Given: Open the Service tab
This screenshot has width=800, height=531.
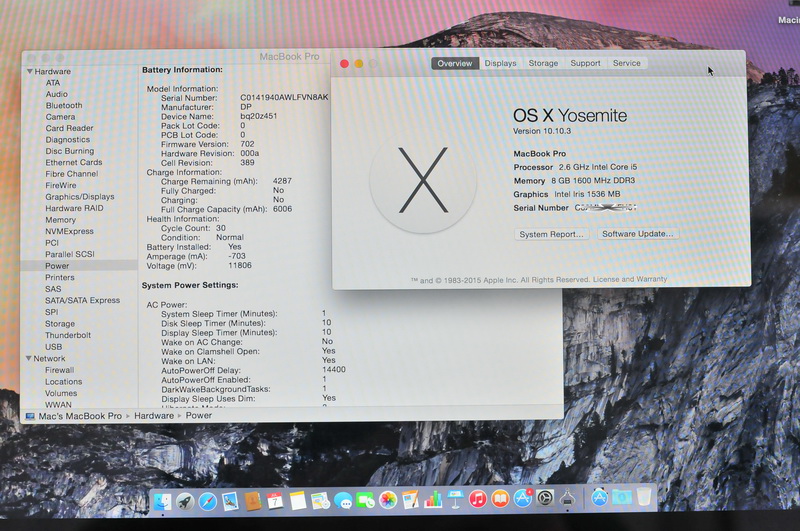Looking at the screenshot, I should pos(627,63).
